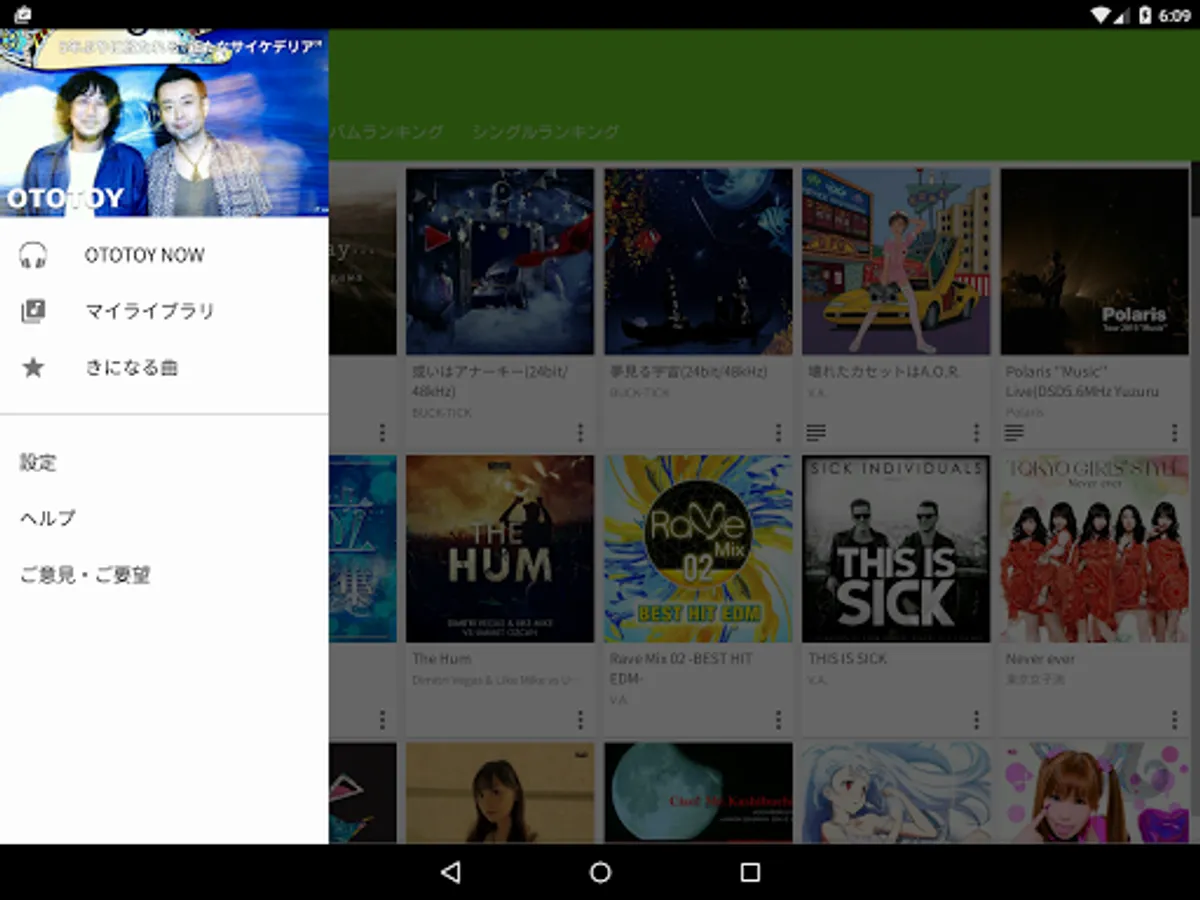Select OTOTOY NOW menu entry
Viewport: 1200px width, 900px height.
[x=164, y=255]
